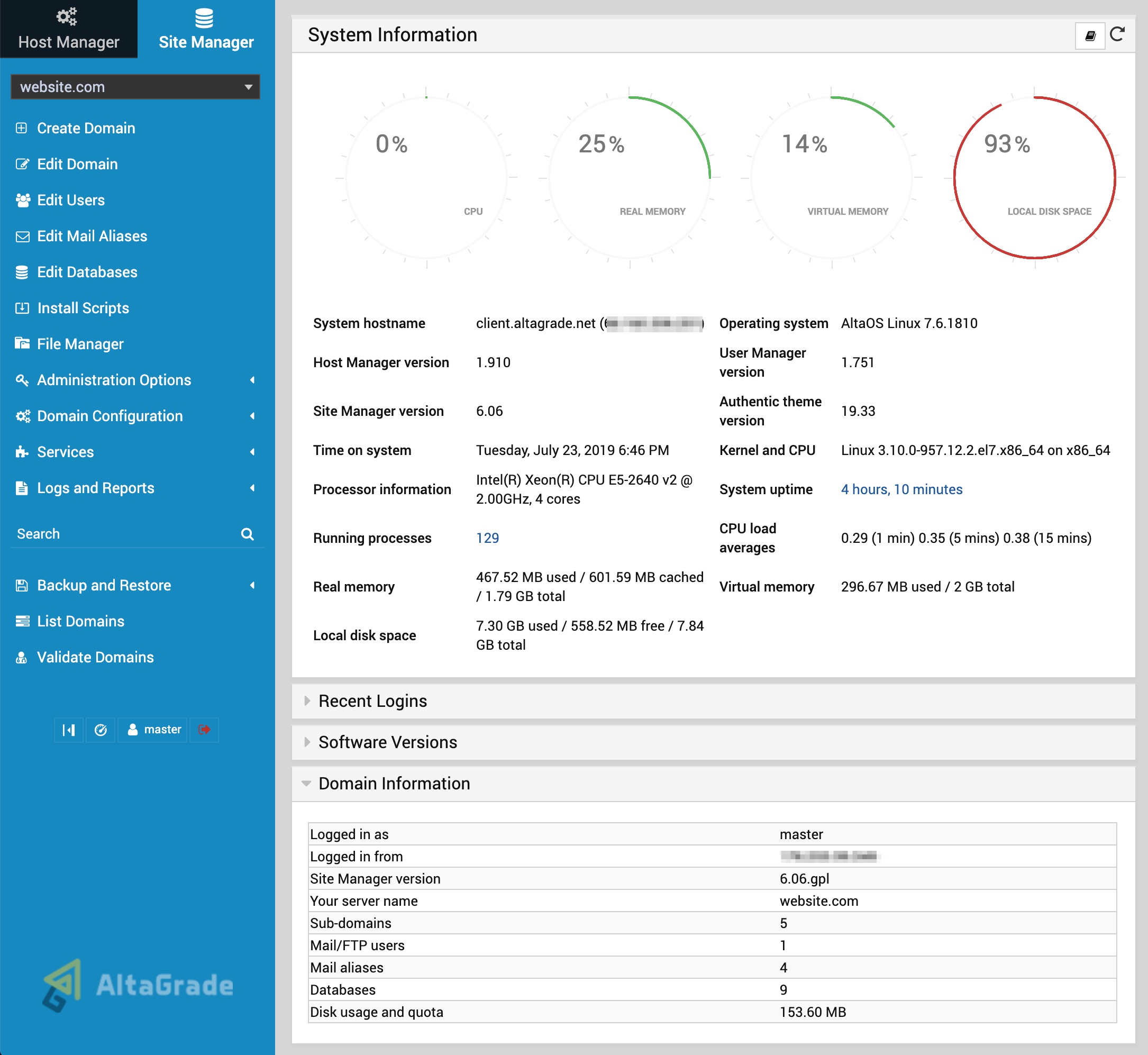Viewport: 1148px width, 1055px height.
Task: Open Create Domain from the sidebar
Action: 86,128
